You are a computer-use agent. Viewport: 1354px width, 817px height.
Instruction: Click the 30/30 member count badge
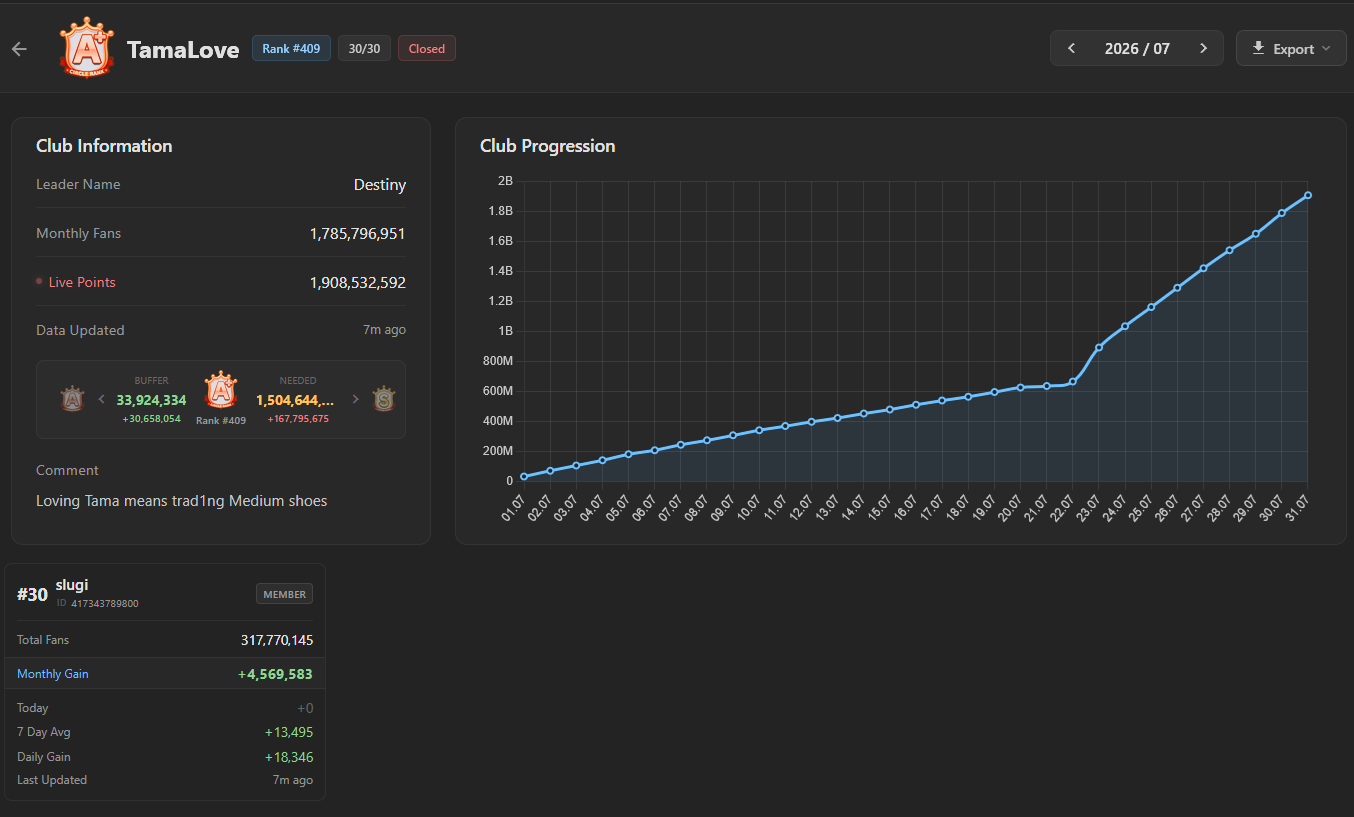point(364,48)
